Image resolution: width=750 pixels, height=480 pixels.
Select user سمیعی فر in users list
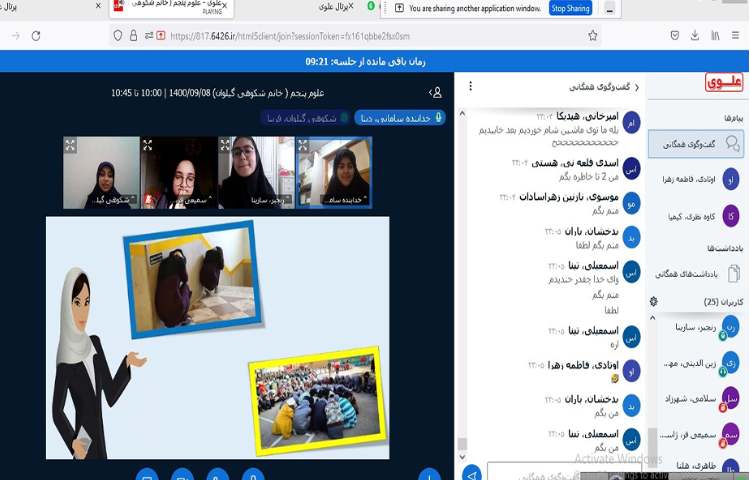click(700, 435)
